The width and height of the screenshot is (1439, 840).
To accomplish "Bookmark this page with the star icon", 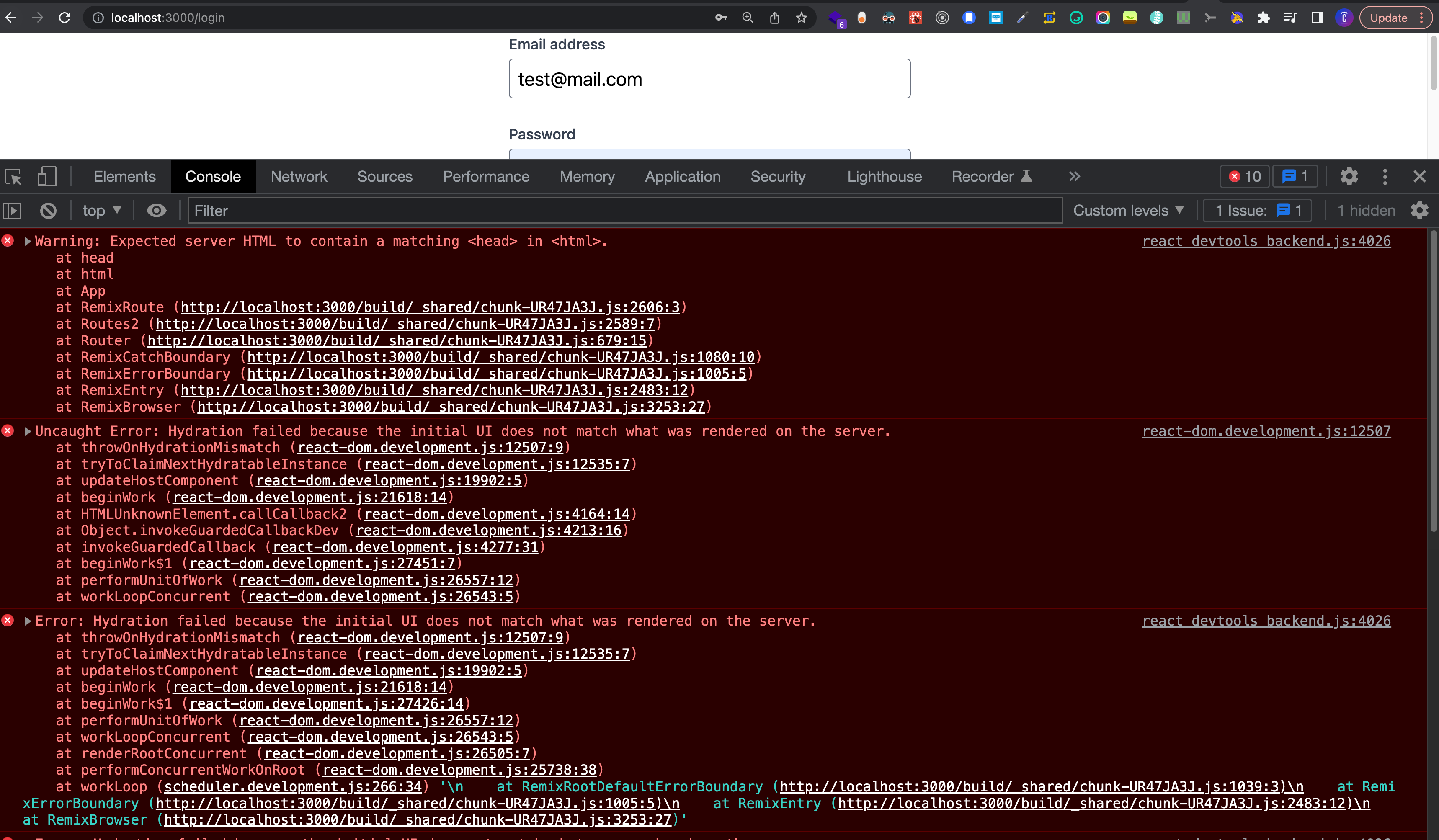I will click(x=801, y=18).
